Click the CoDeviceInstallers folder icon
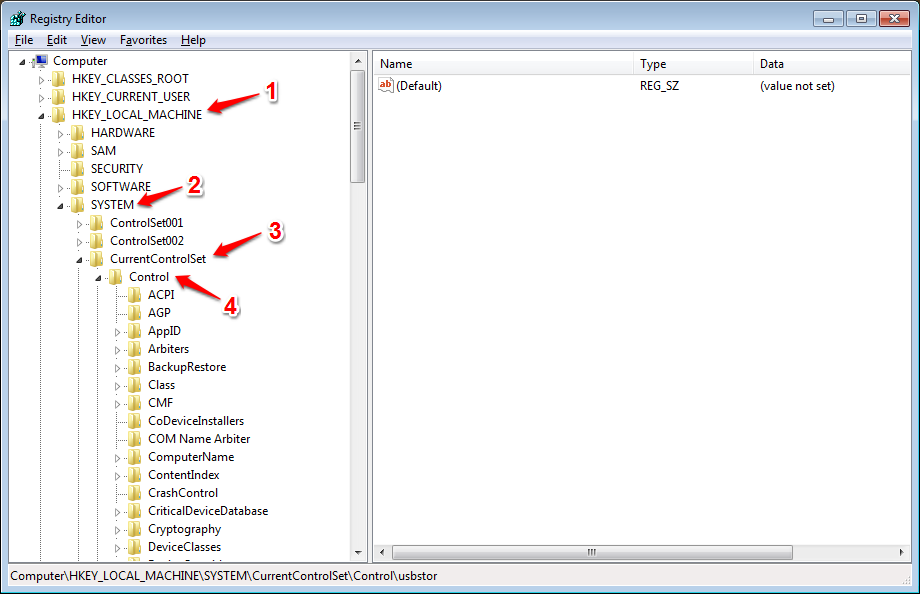The image size is (920, 594). coord(134,421)
